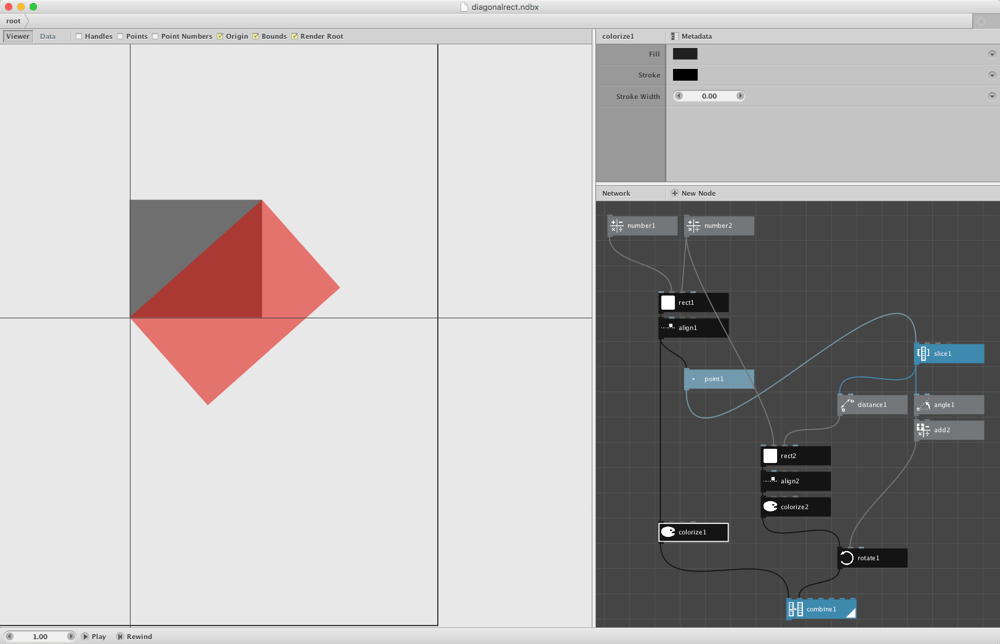The width and height of the screenshot is (1000, 644).
Task: Enable the Handles checkbox
Action: coord(79,36)
